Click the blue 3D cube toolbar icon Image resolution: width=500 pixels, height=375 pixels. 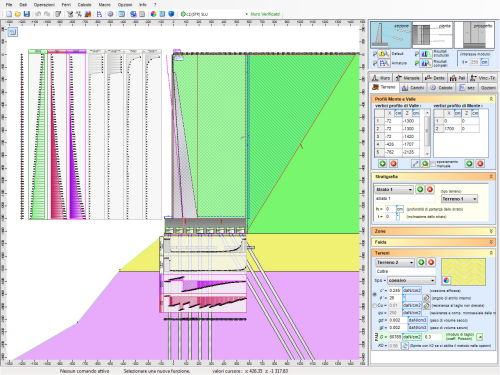171,14
